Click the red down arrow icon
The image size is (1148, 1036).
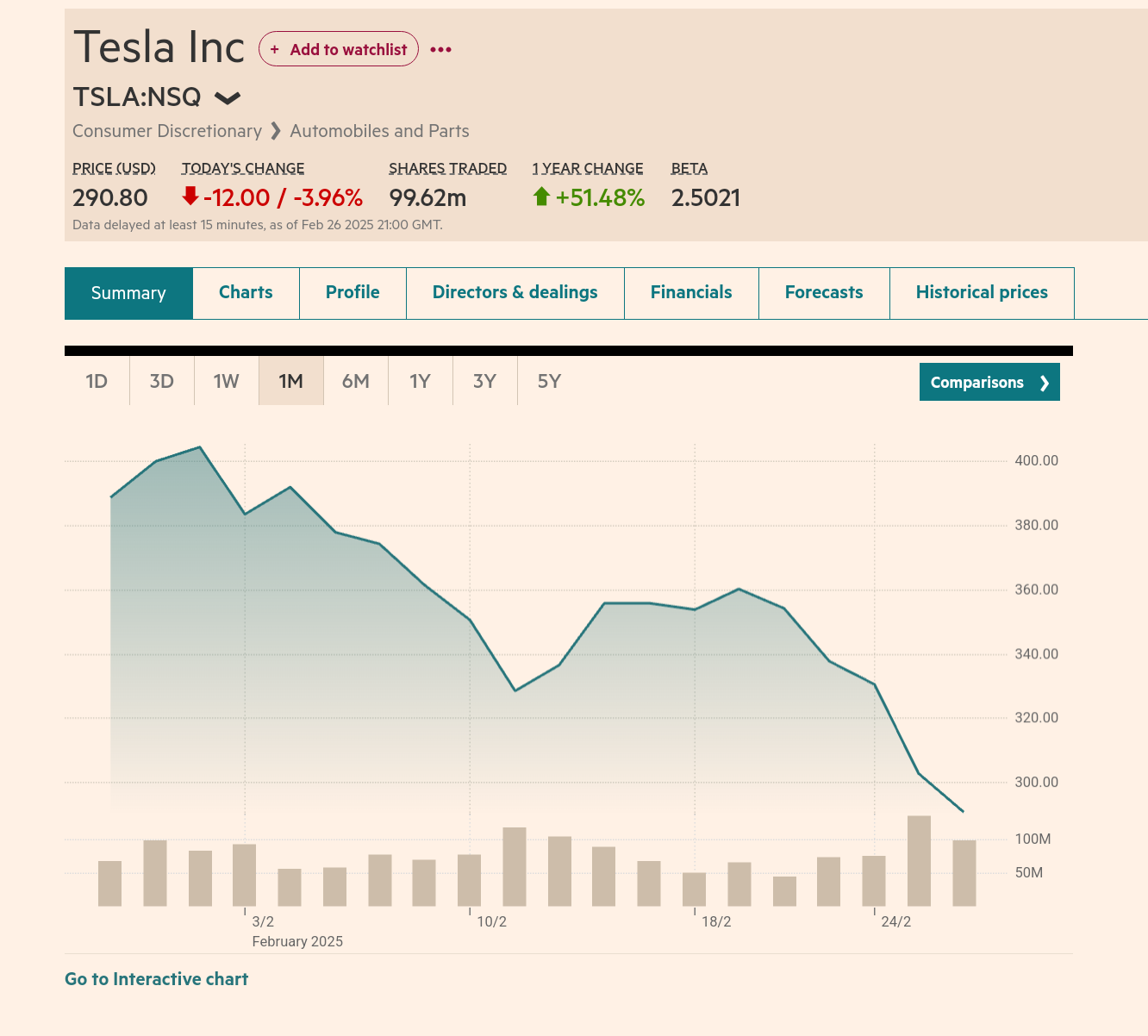pyautogui.click(x=190, y=197)
